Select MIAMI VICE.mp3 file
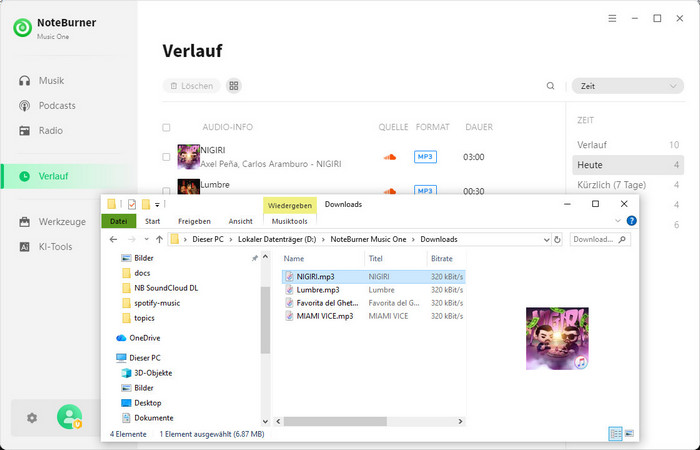 374,316
